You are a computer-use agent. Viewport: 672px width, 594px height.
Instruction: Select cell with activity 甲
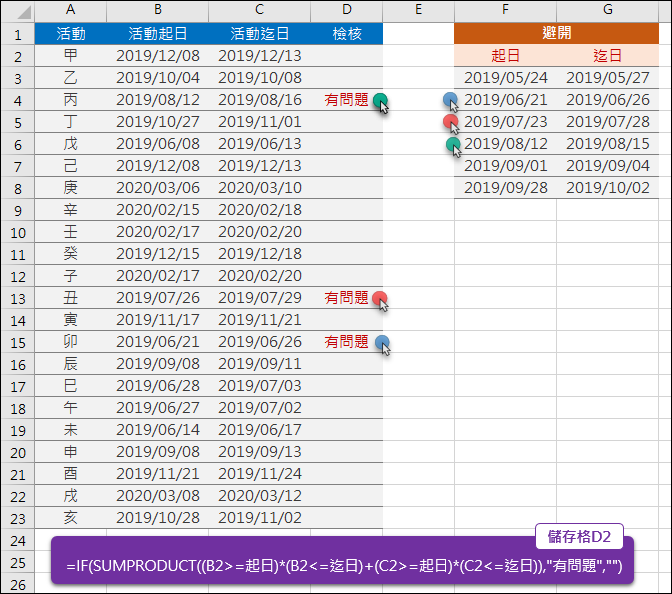coord(70,56)
